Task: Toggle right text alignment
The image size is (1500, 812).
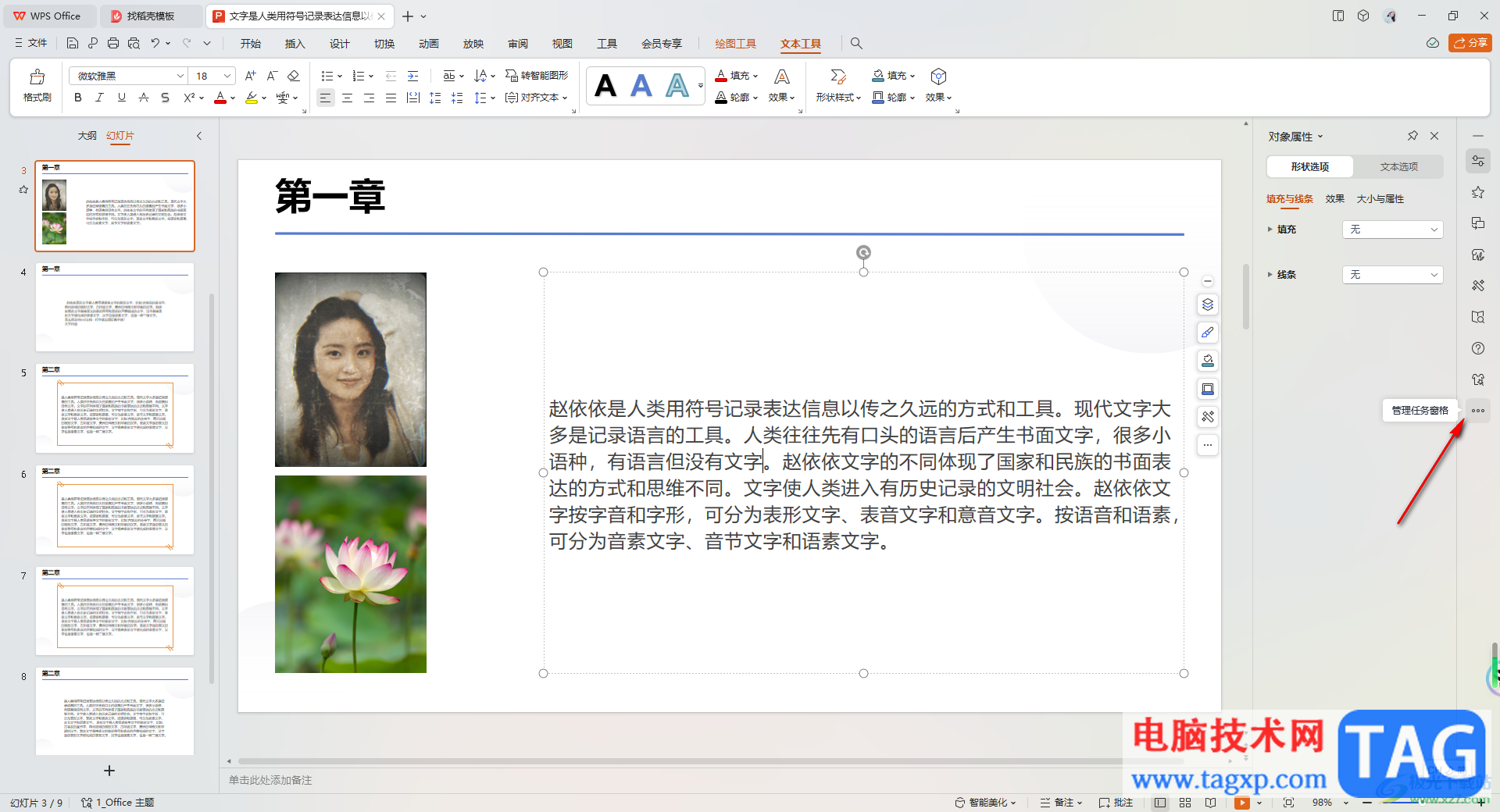Action: (x=369, y=98)
